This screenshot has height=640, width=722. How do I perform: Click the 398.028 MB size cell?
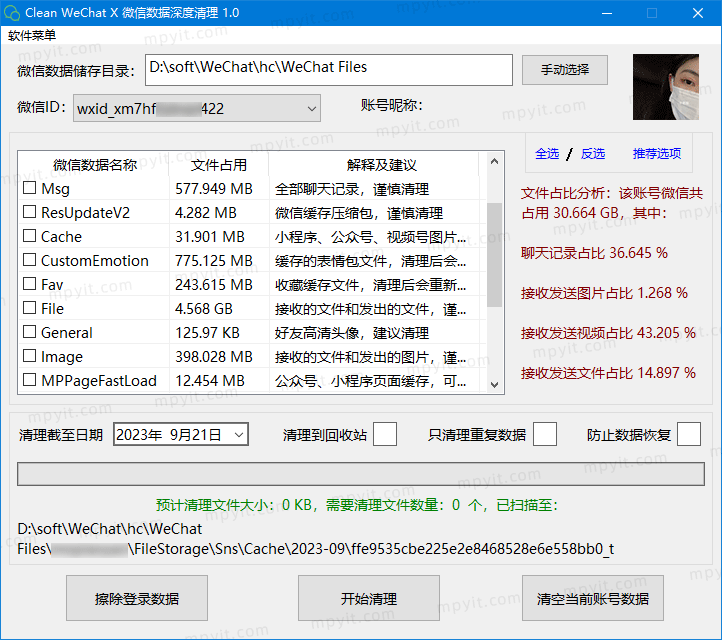[214, 356]
